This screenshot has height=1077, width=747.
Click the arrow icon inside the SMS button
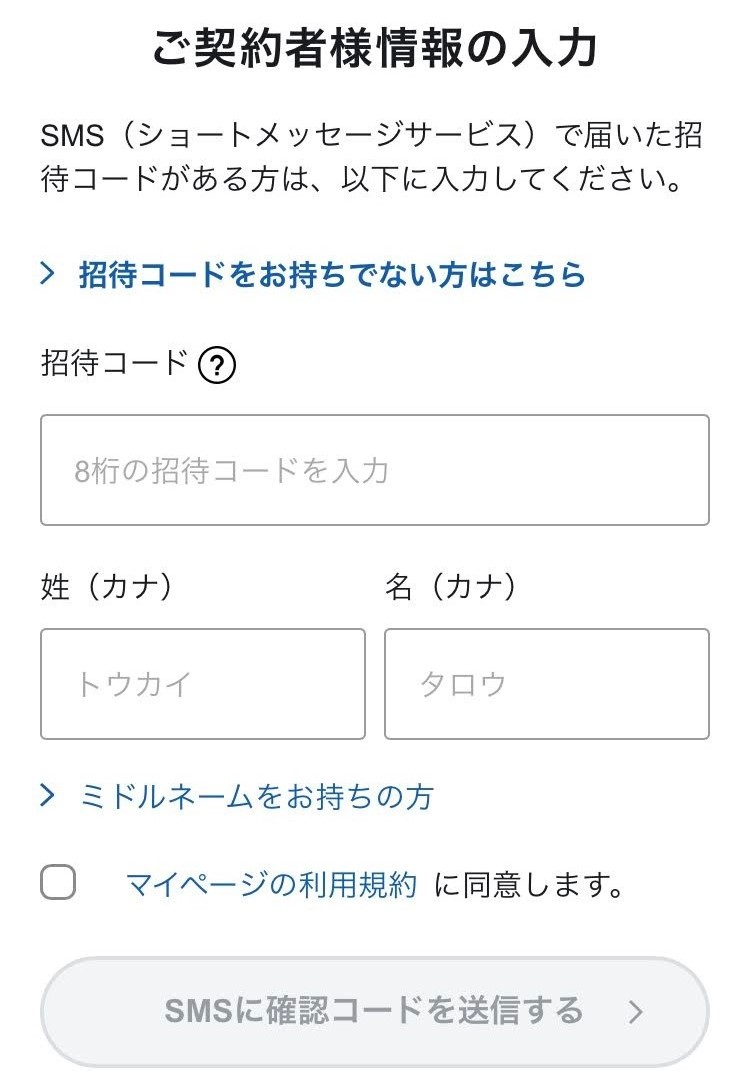pyautogui.click(x=636, y=1012)
